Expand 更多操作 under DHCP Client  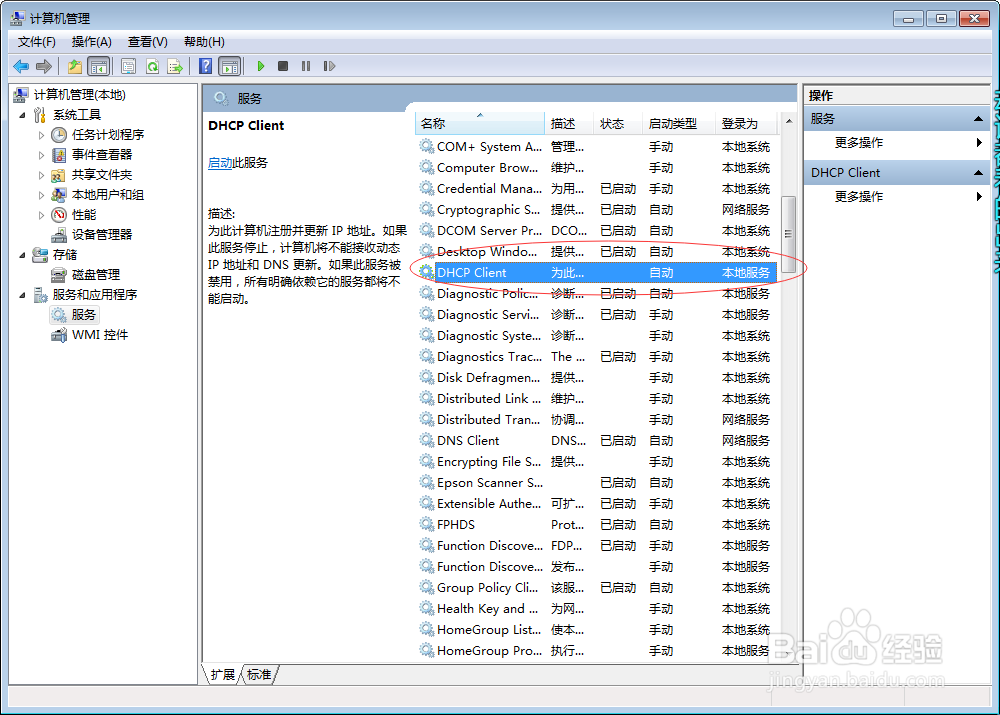[x=979, y=196]
